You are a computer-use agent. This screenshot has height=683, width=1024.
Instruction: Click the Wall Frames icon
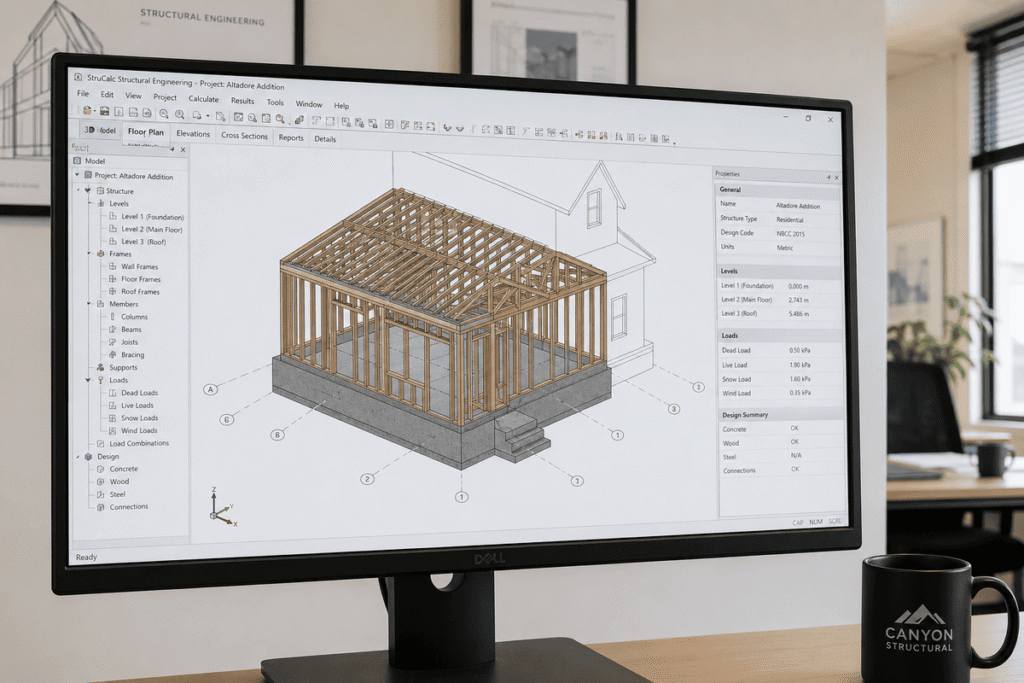click(x=112, y=266)
